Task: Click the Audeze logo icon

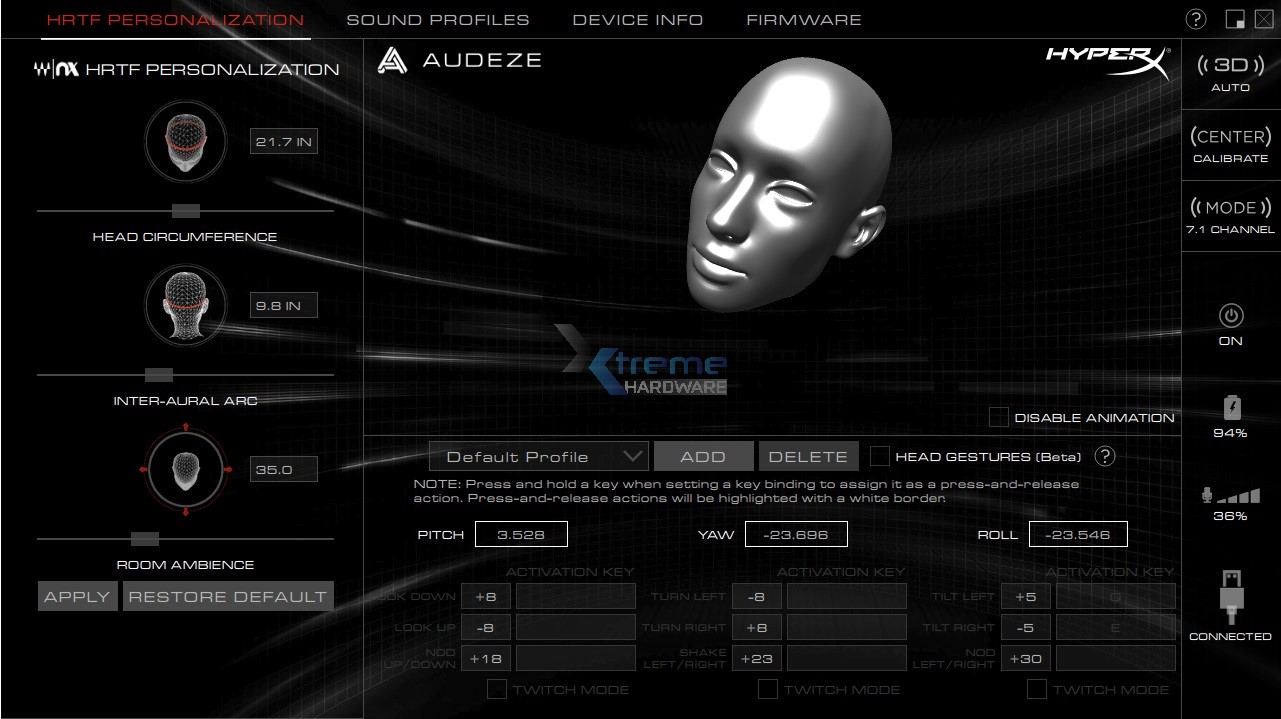Action: [390, 60]
